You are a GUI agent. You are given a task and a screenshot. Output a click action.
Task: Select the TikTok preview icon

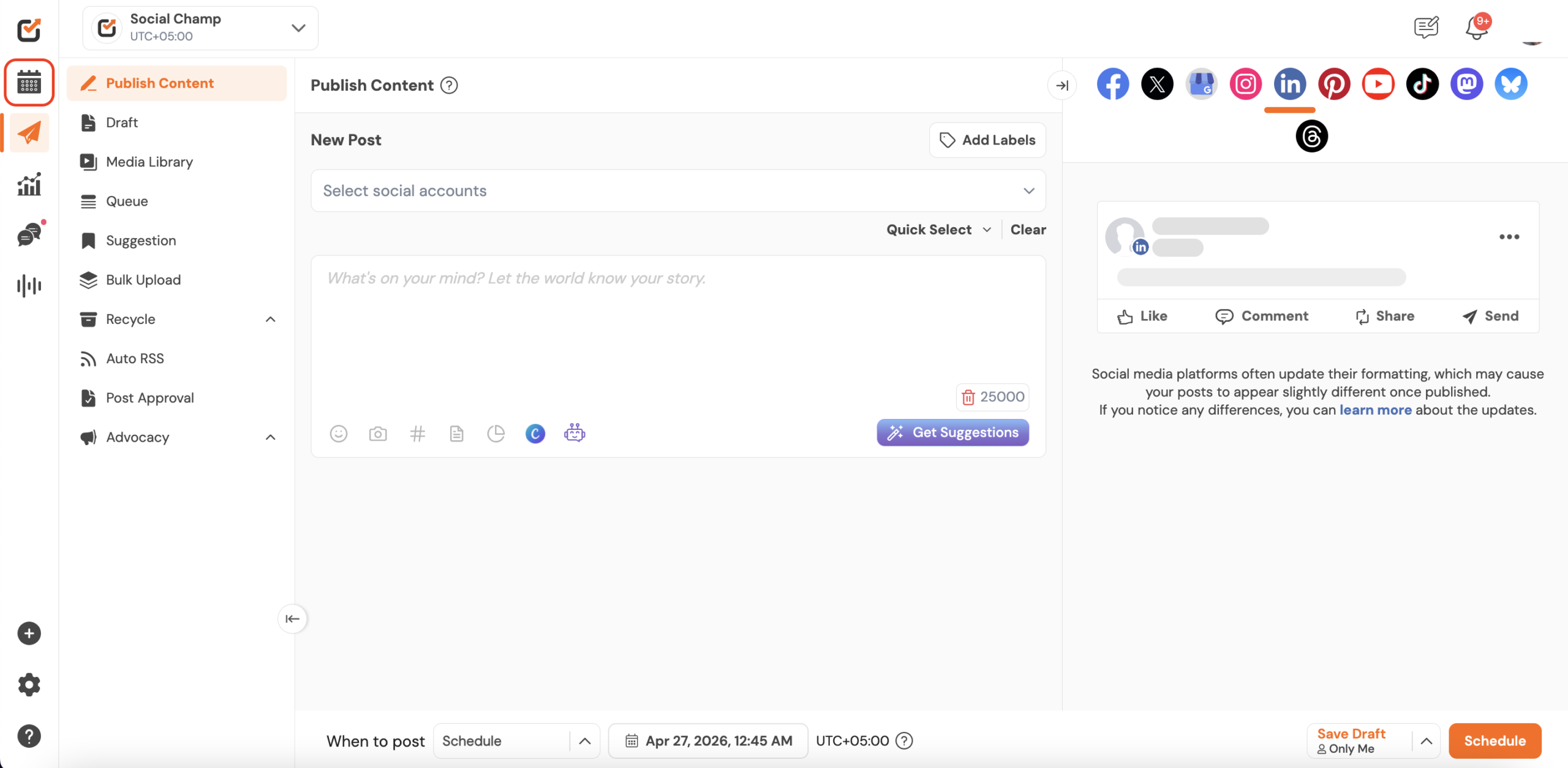tap(1422, 84)
